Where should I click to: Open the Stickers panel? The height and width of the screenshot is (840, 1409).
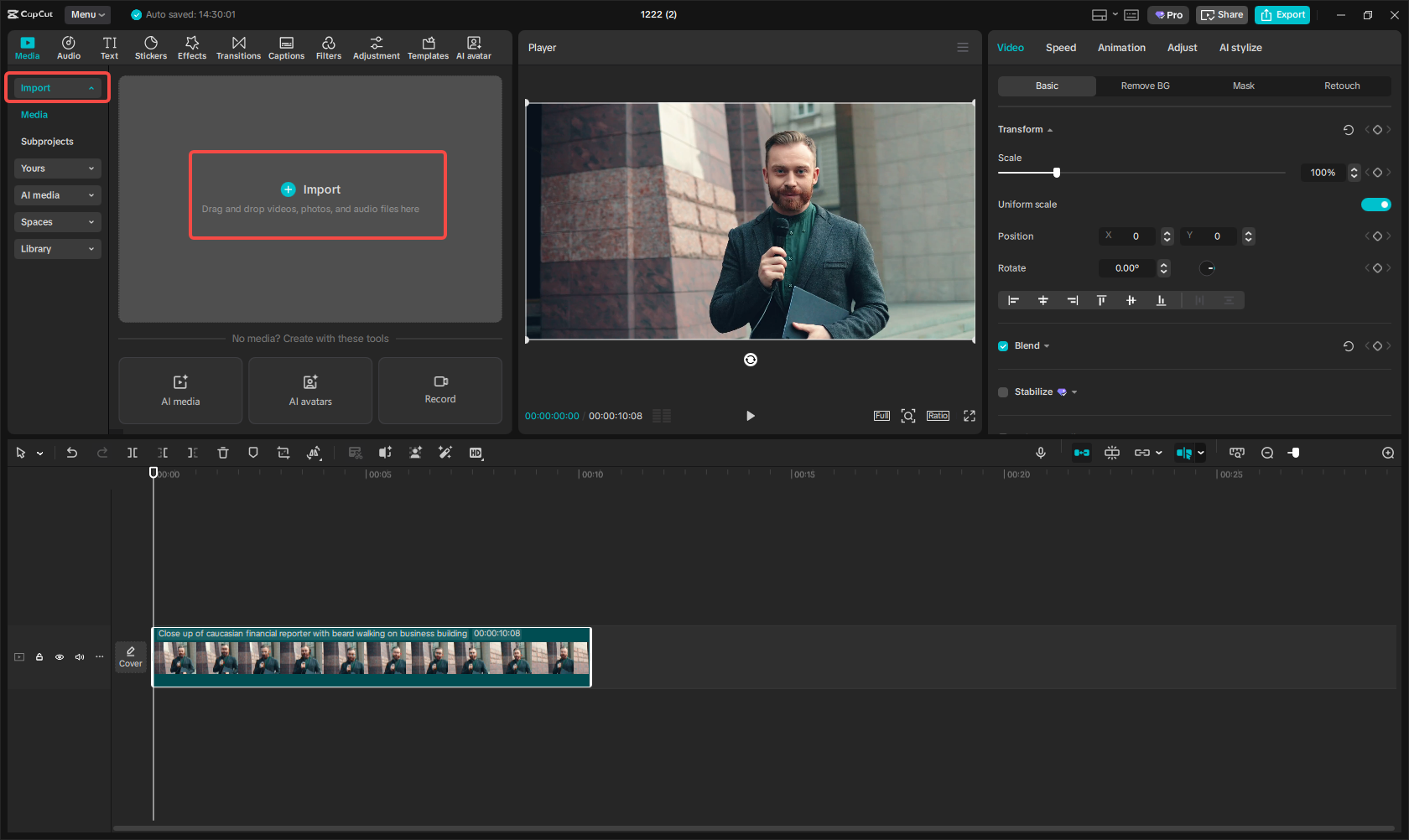tap(151, 47)
